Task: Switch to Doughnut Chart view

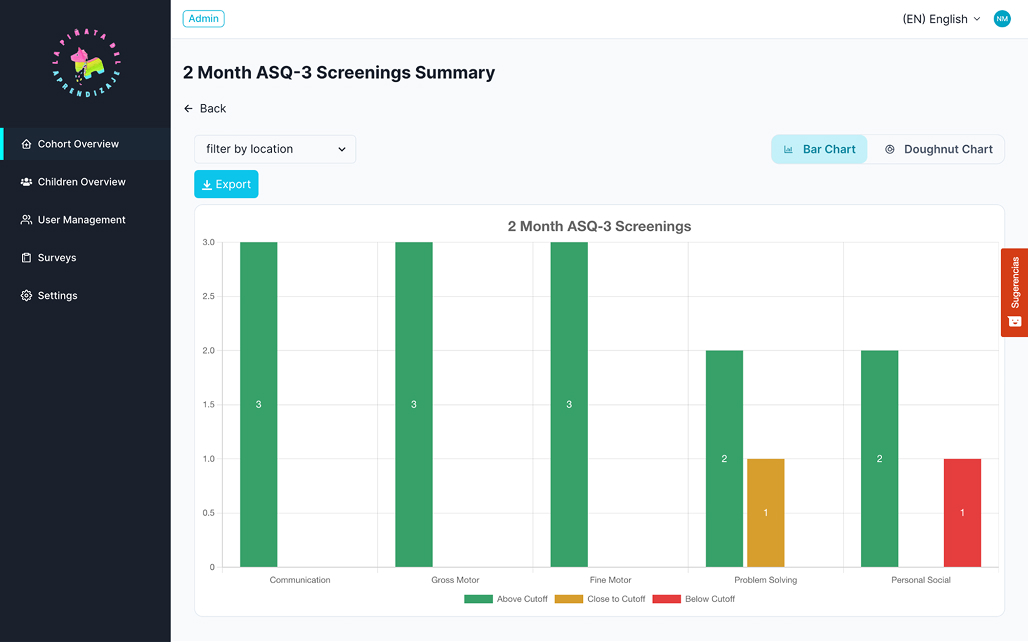Action: click(x=937, y=149)
